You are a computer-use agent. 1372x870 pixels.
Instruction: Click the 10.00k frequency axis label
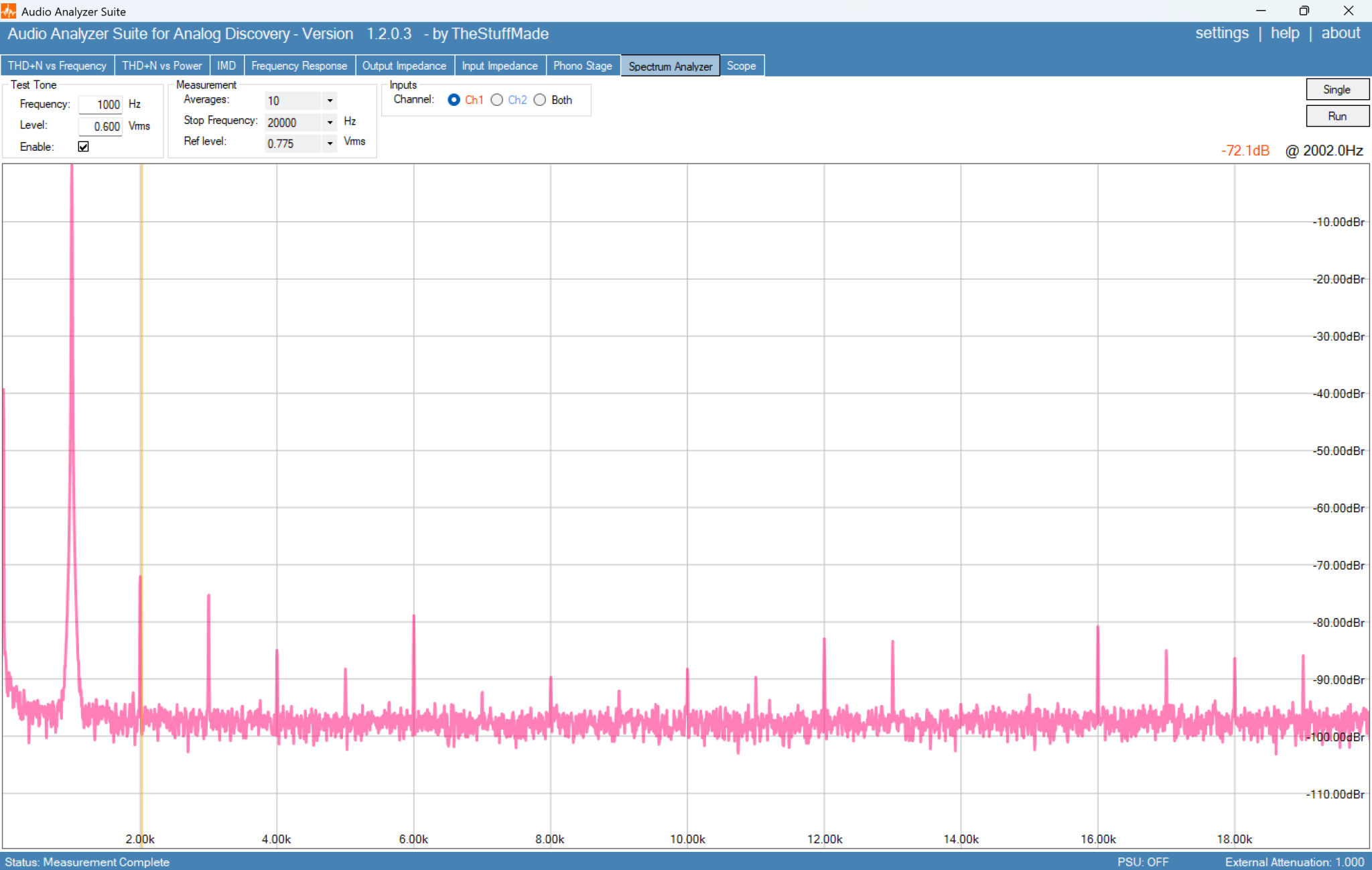point(688,839)
